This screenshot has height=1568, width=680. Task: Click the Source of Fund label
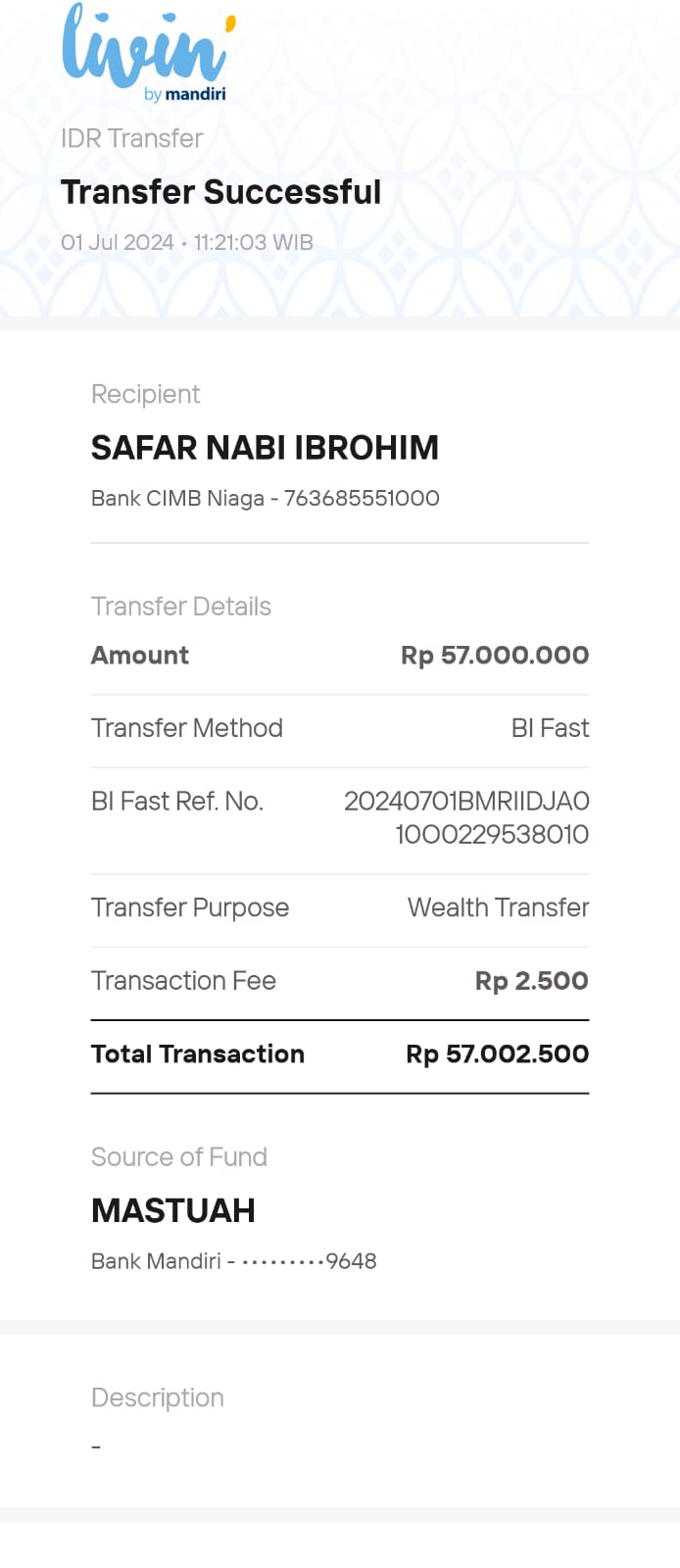[x=179, y=1157]
